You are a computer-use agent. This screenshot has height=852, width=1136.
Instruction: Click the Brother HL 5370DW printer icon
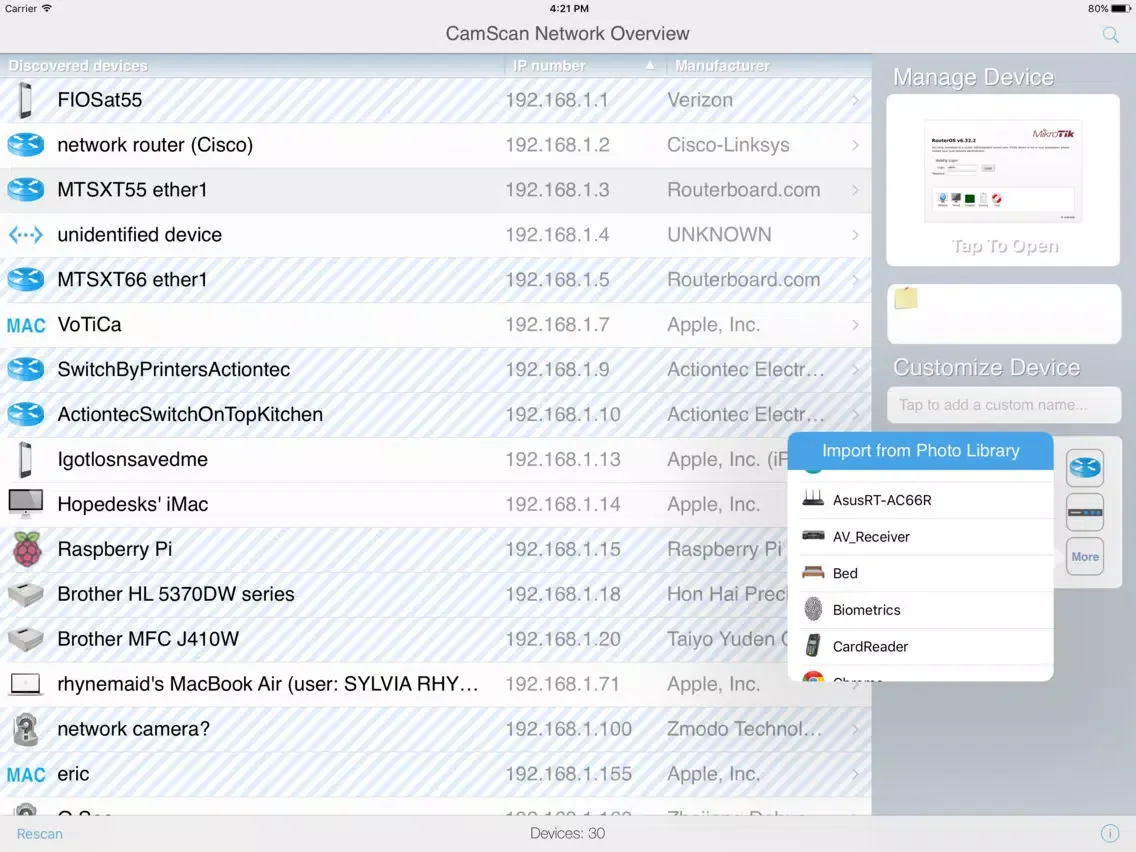[25, 594]
